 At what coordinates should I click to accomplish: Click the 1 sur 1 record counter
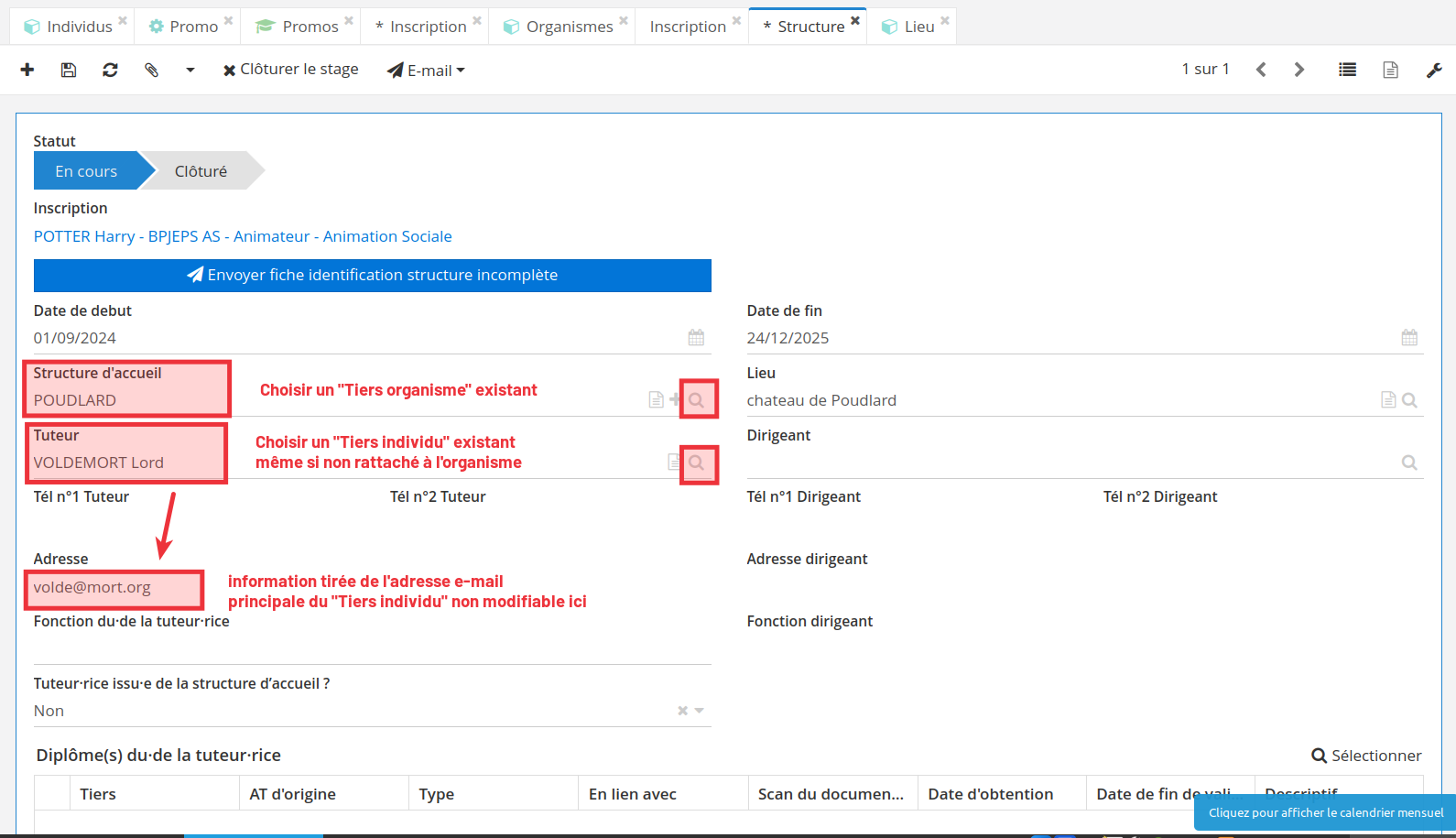1205,69
